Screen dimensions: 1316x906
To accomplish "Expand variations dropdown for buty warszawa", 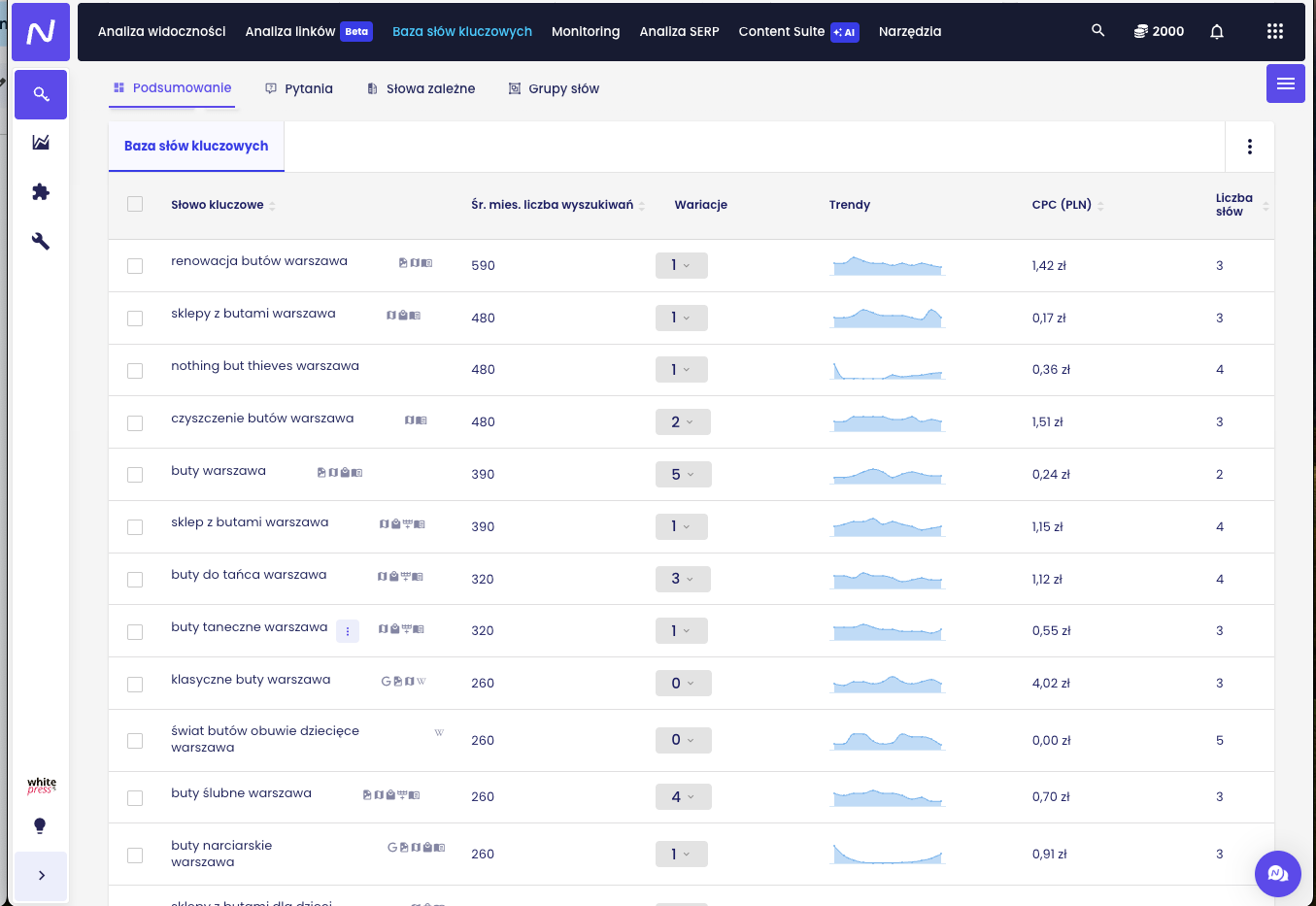I will (x=683, y=475).
